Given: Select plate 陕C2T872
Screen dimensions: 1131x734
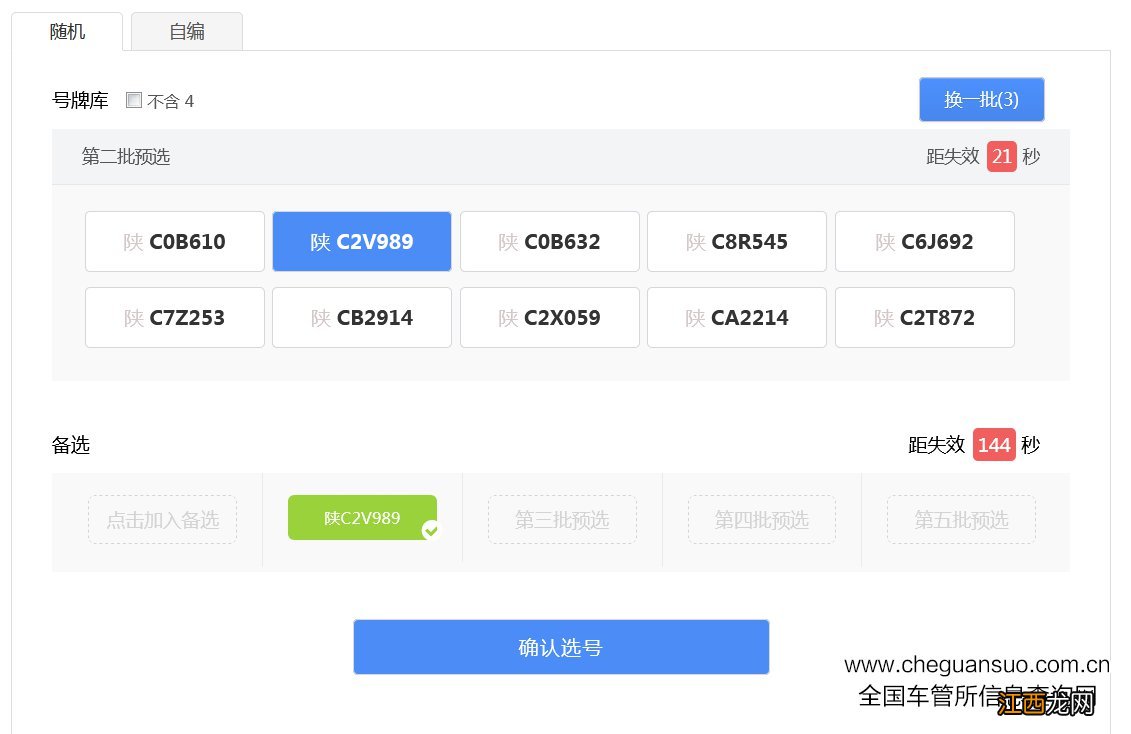Looking at the screenshot, I should pyautogui.click(x=924, y=317).
